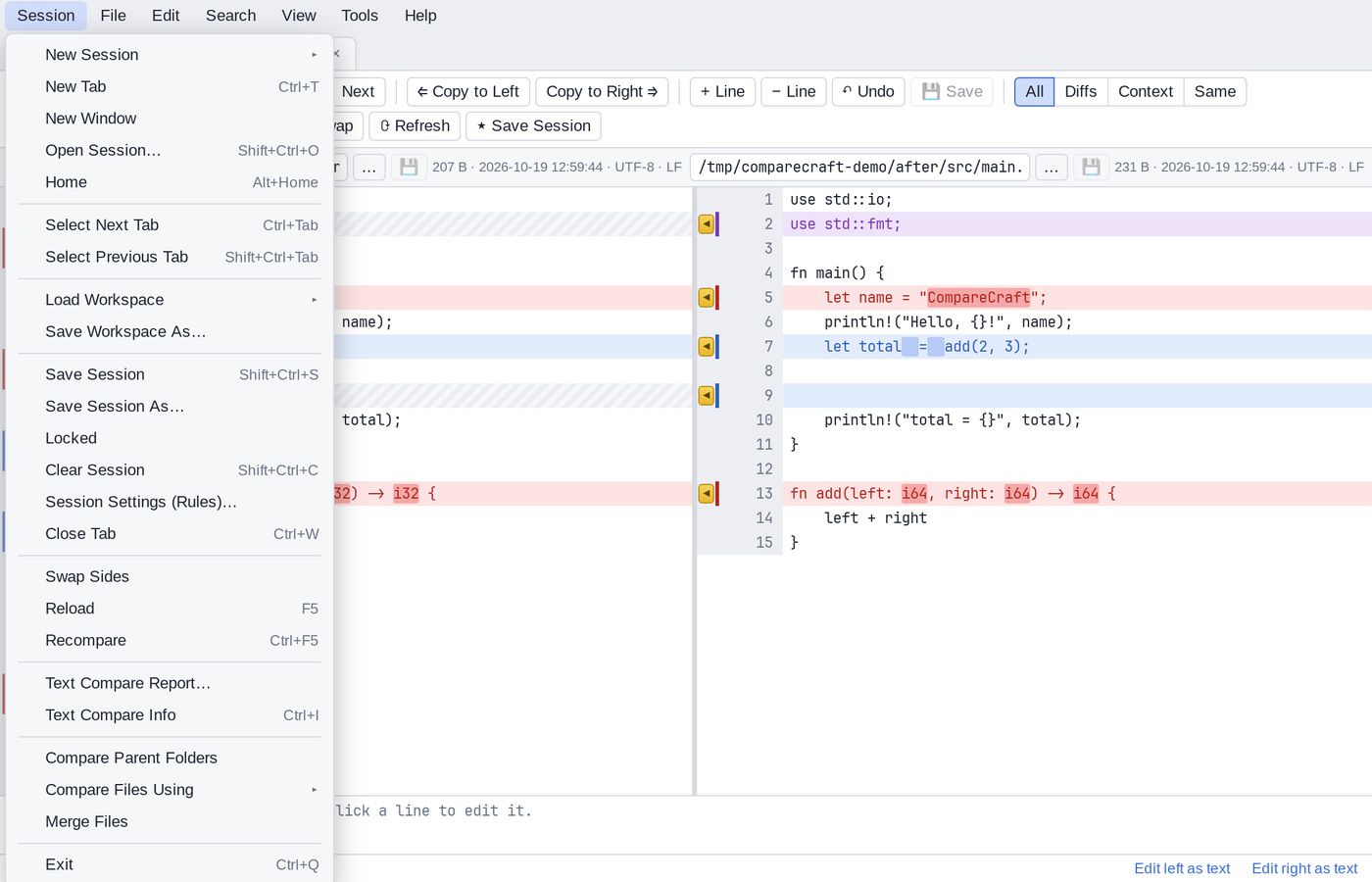Open the Tools menu
Screen dimensions: 1372x882
(x=360, y=16)
